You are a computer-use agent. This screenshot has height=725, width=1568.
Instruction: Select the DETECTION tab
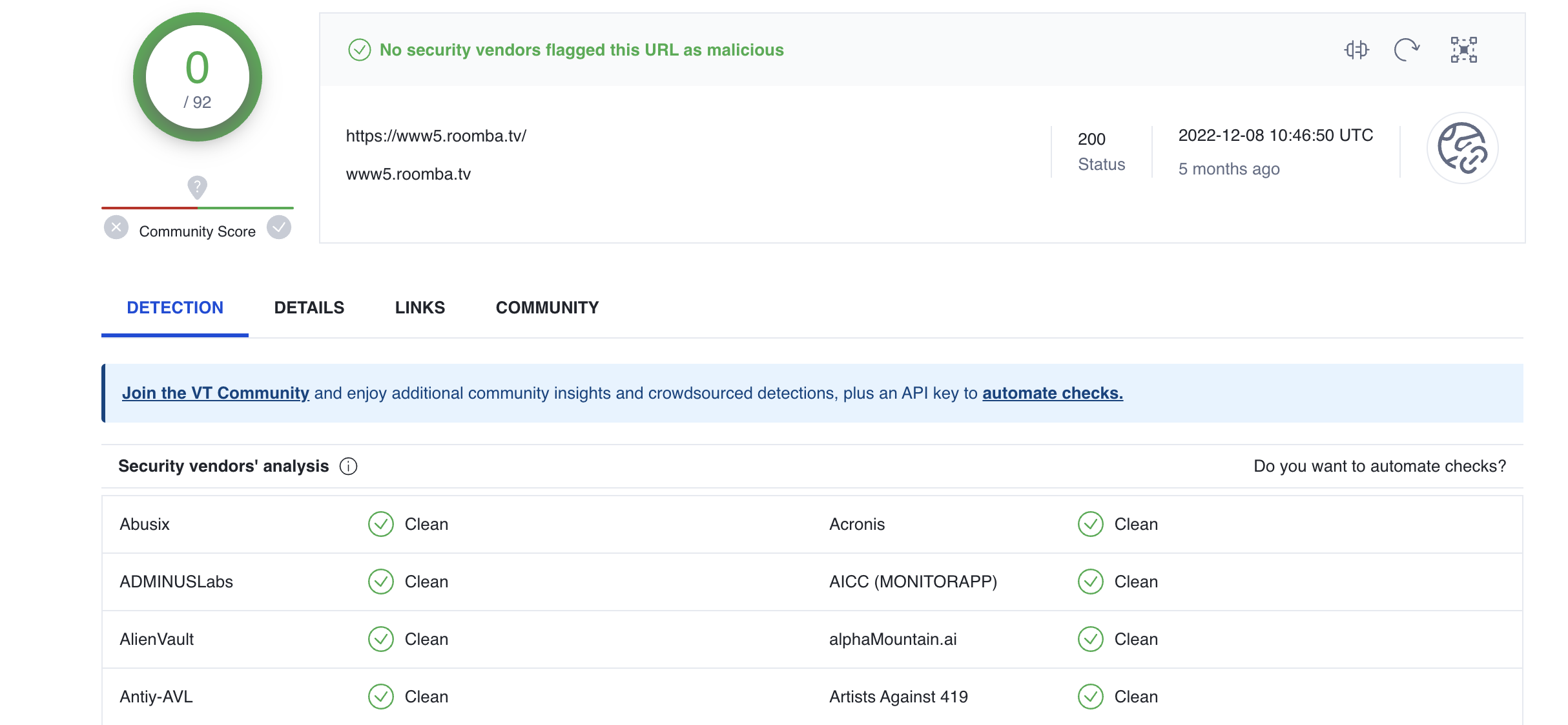click(175, 307)
